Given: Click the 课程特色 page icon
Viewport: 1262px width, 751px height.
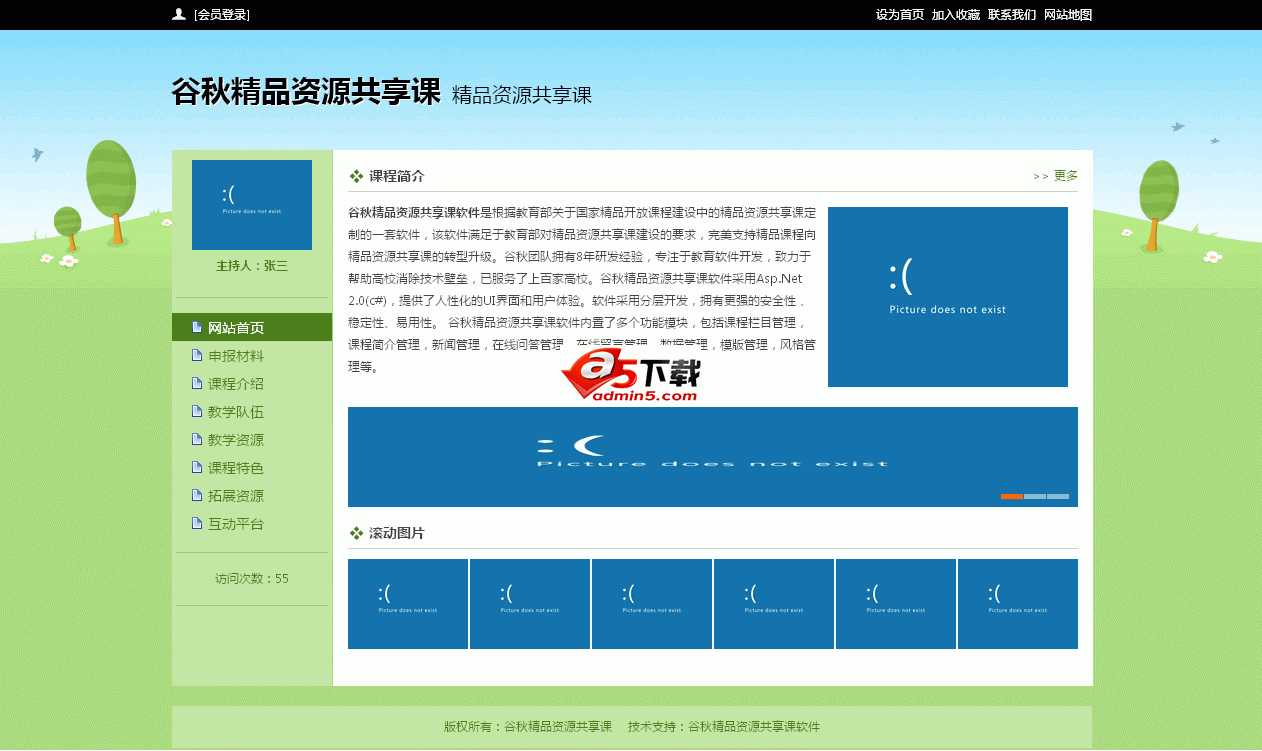Looking at the screenshot, I should [x=196, y=467].
